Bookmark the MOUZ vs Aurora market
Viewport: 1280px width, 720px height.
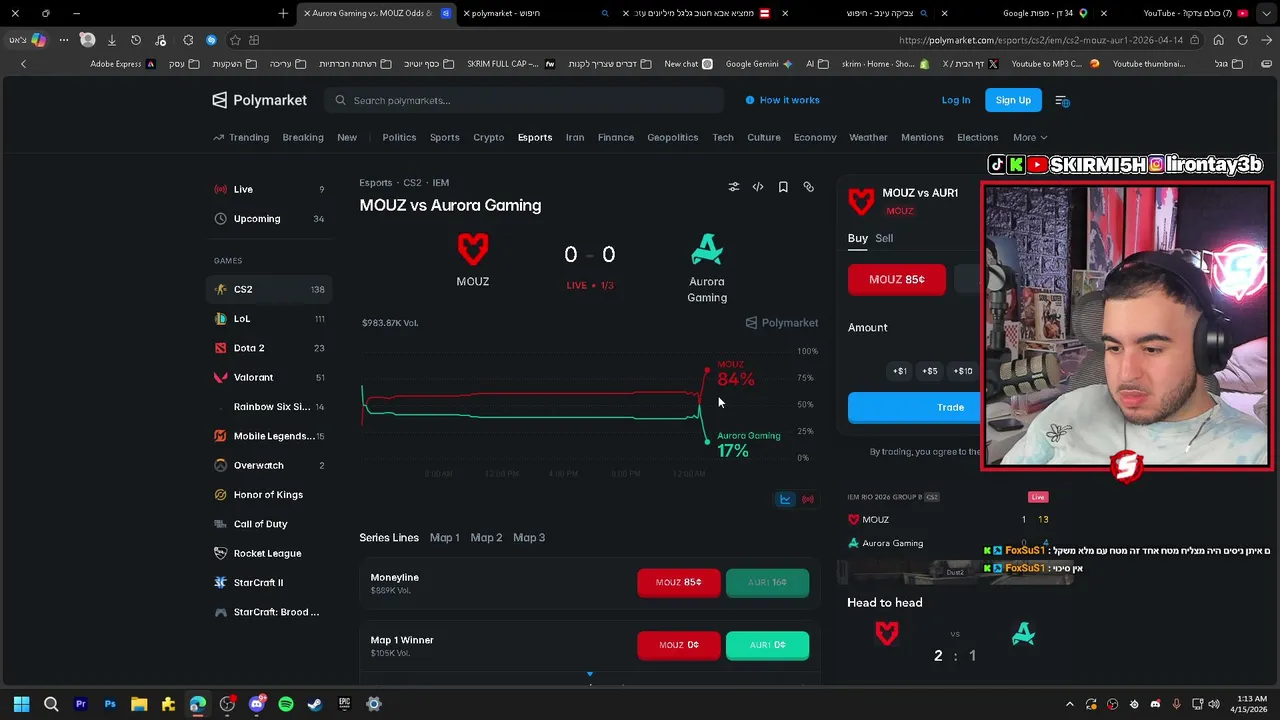click(783, 187)
